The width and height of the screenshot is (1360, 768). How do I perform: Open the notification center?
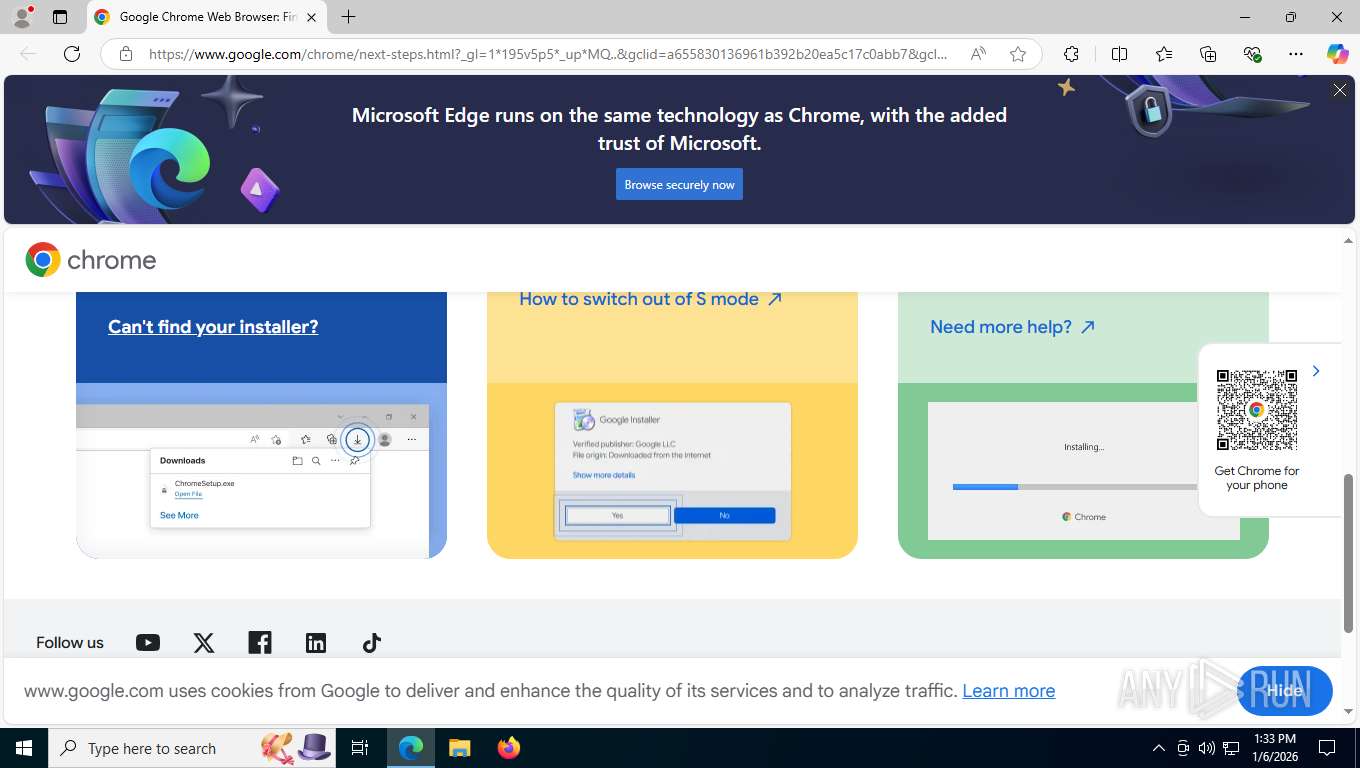[x=1327, y=748]
